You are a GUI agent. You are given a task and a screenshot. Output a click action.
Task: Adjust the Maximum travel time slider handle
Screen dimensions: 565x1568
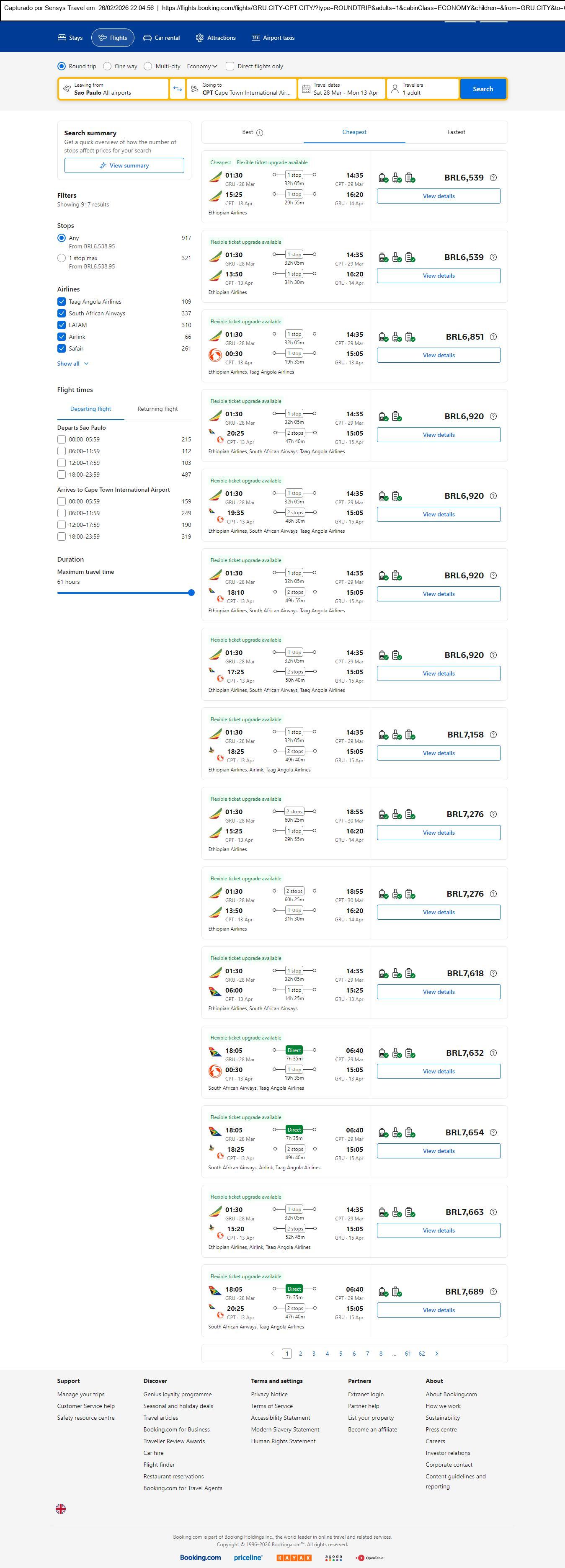coord(191,592)
